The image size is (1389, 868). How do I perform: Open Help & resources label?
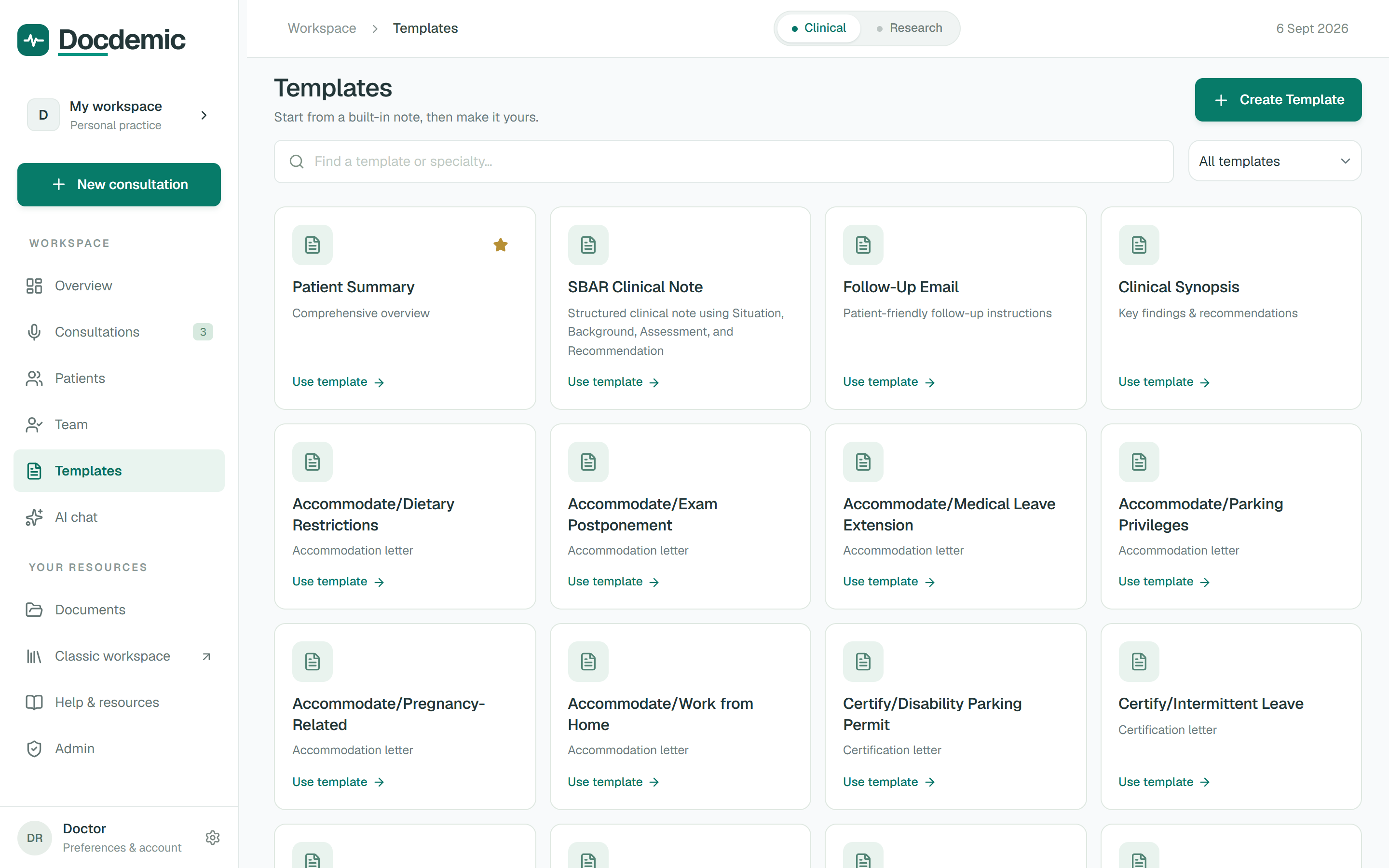click(x=107, y=702)
